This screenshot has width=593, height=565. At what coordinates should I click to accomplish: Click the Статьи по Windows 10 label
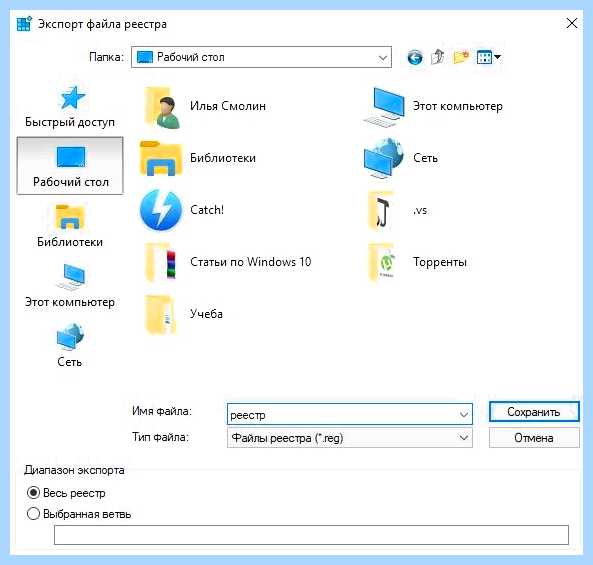[x=250, y=262]
